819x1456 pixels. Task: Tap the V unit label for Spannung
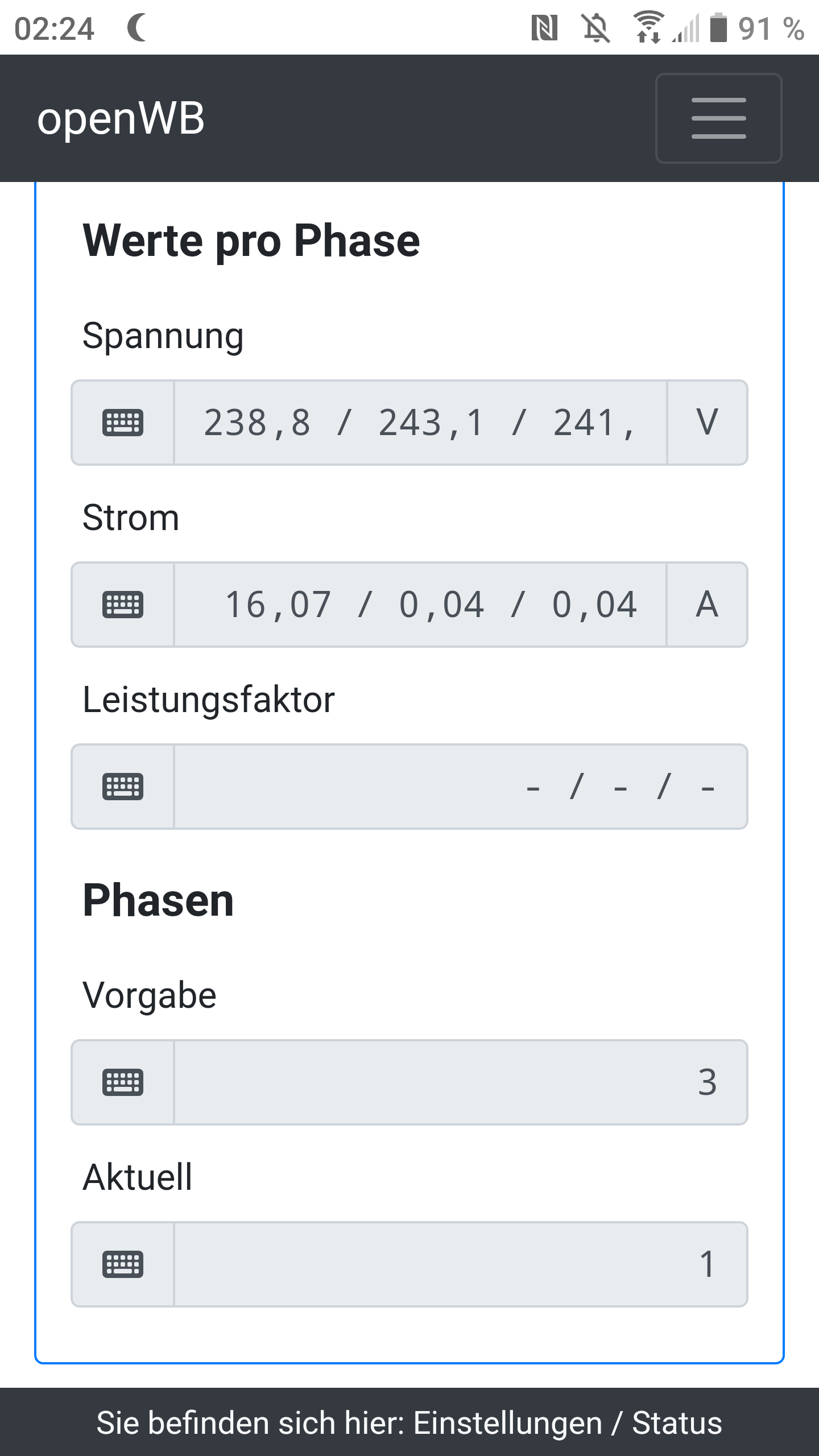tap(707, 423)
